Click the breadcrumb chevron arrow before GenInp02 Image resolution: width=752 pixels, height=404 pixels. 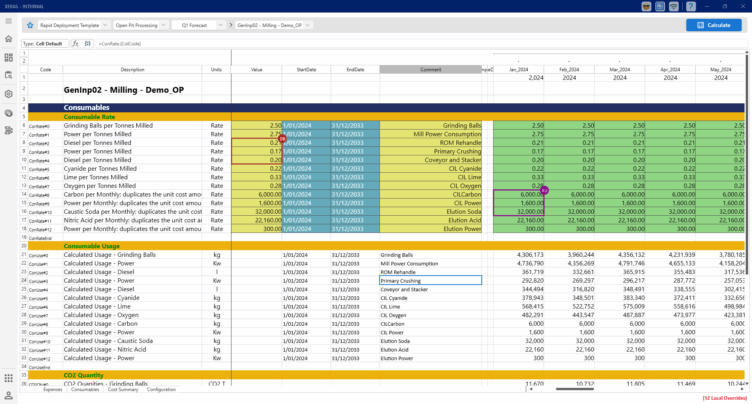pyautogui.click(x=231, y=25)
